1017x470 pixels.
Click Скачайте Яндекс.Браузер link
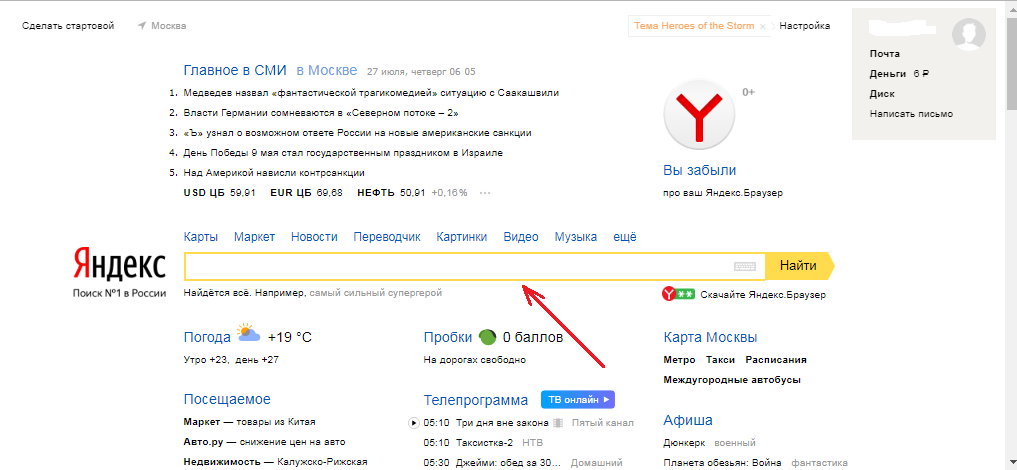pyautogui.click(x=763, y=295)
